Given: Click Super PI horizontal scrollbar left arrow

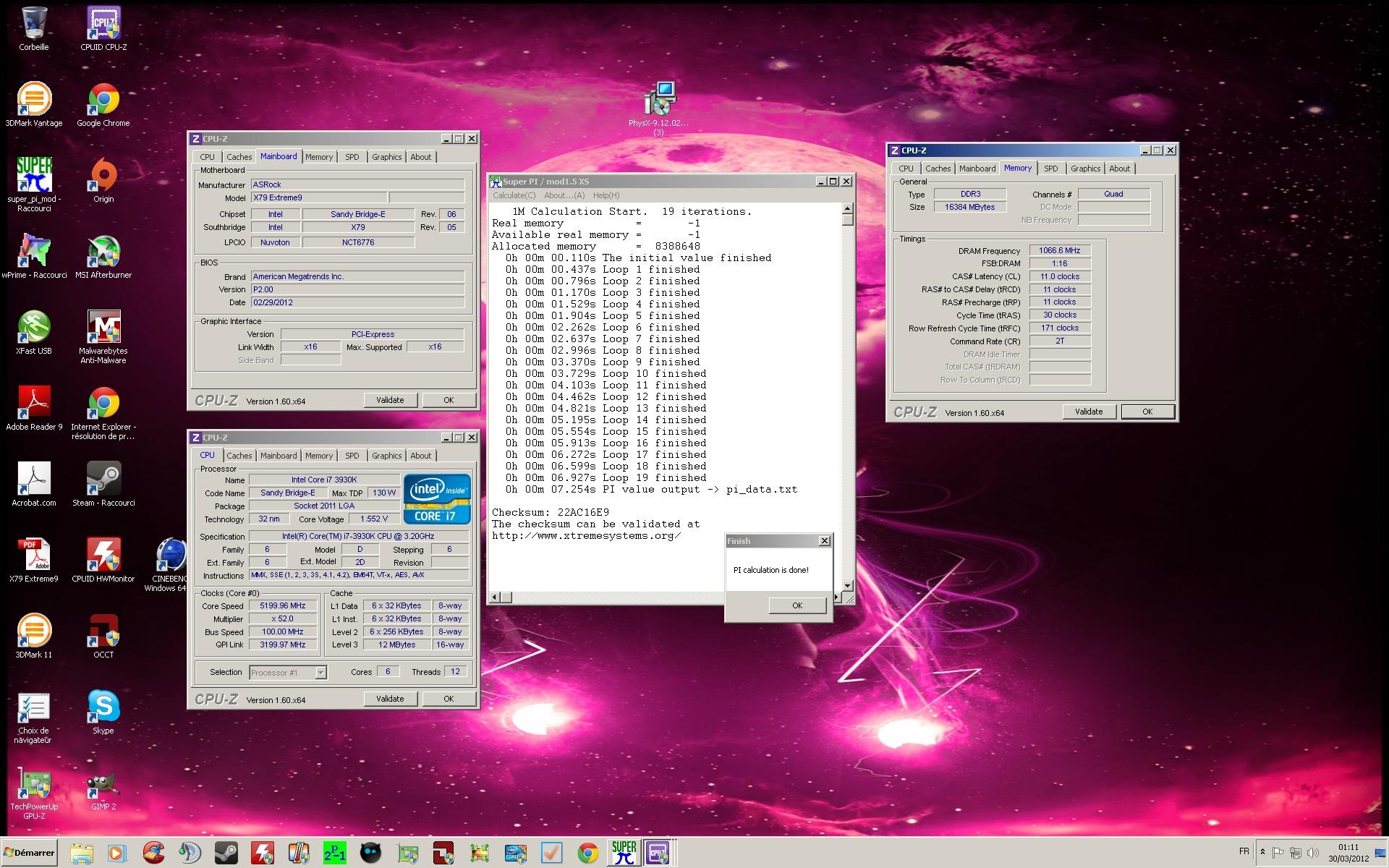Looking at the screenshot, I should click(x=495, y=597).
